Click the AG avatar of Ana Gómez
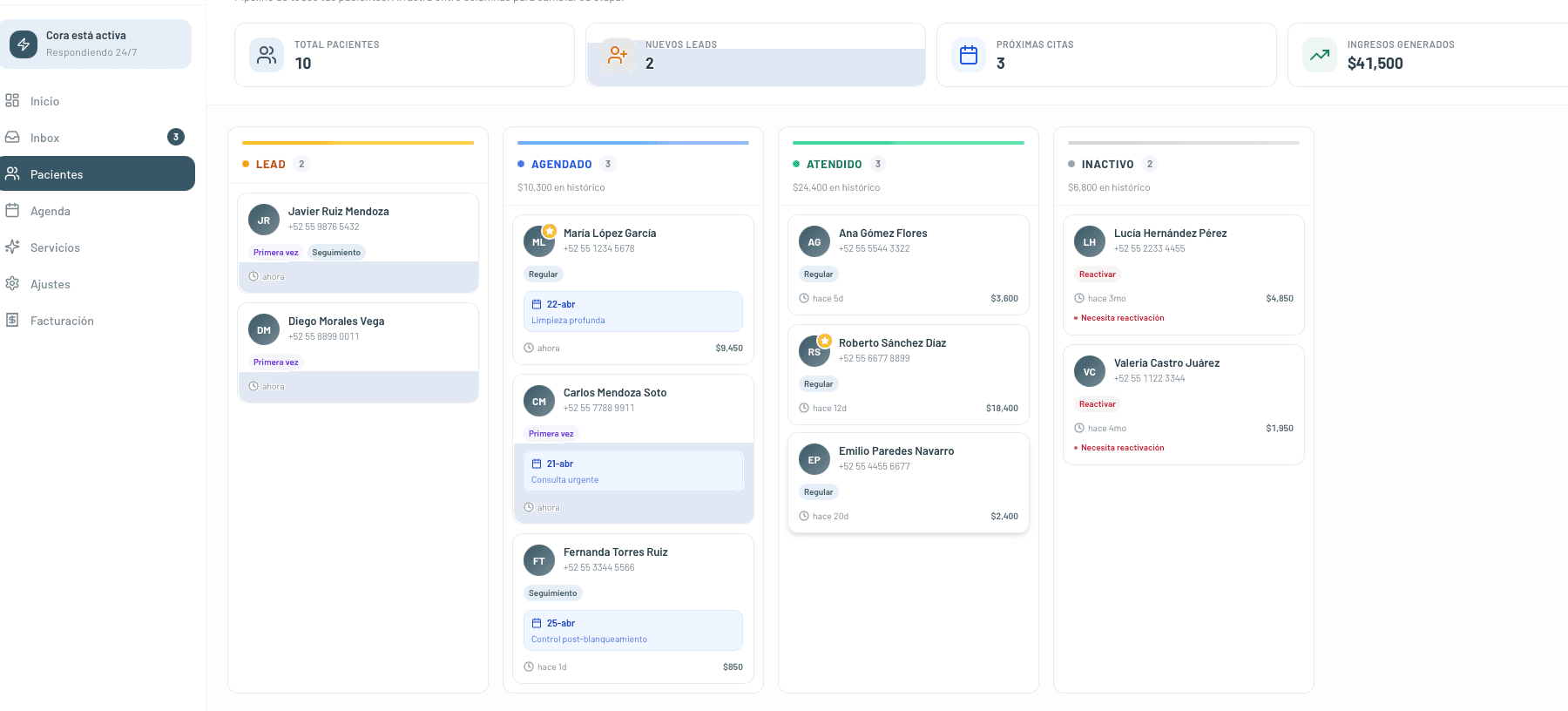This screenshot has height=711, width=1568. pyautogui.click(x=814, y=242)
